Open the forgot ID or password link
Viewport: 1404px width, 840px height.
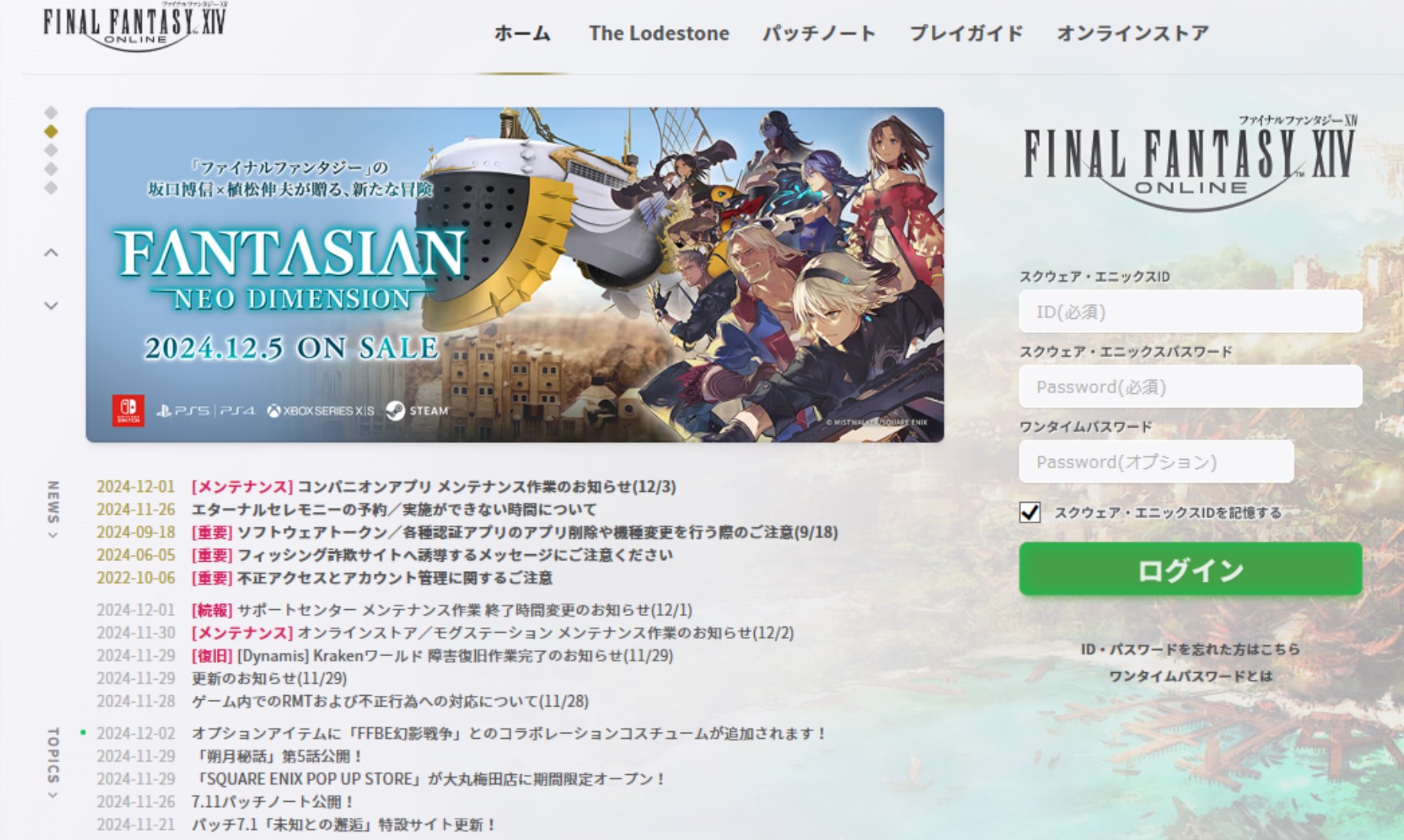point(1190,649)
